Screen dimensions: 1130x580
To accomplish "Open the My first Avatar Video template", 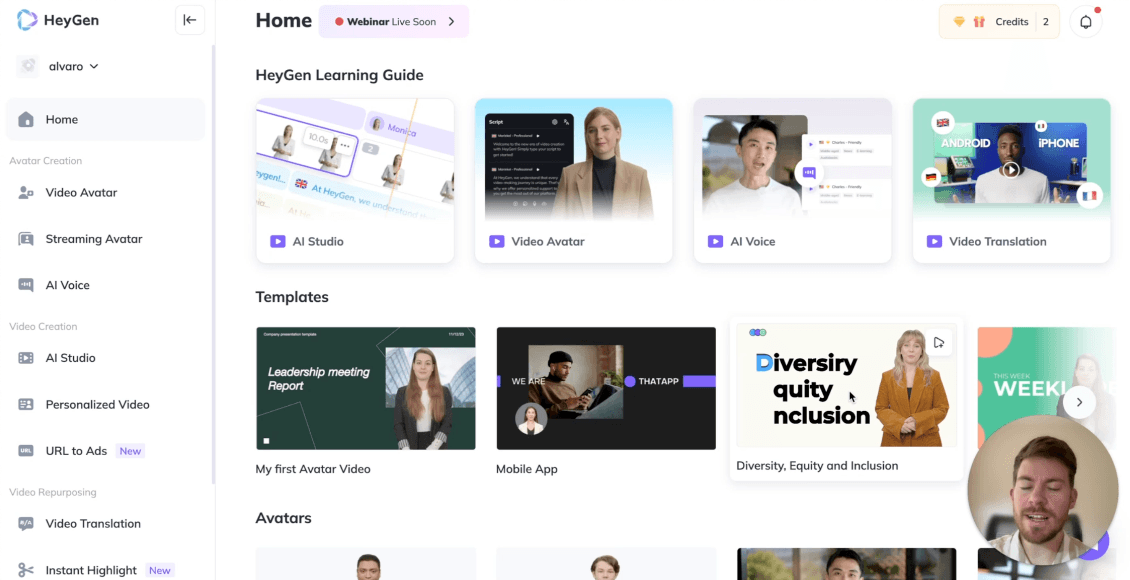I will point(366,388).
